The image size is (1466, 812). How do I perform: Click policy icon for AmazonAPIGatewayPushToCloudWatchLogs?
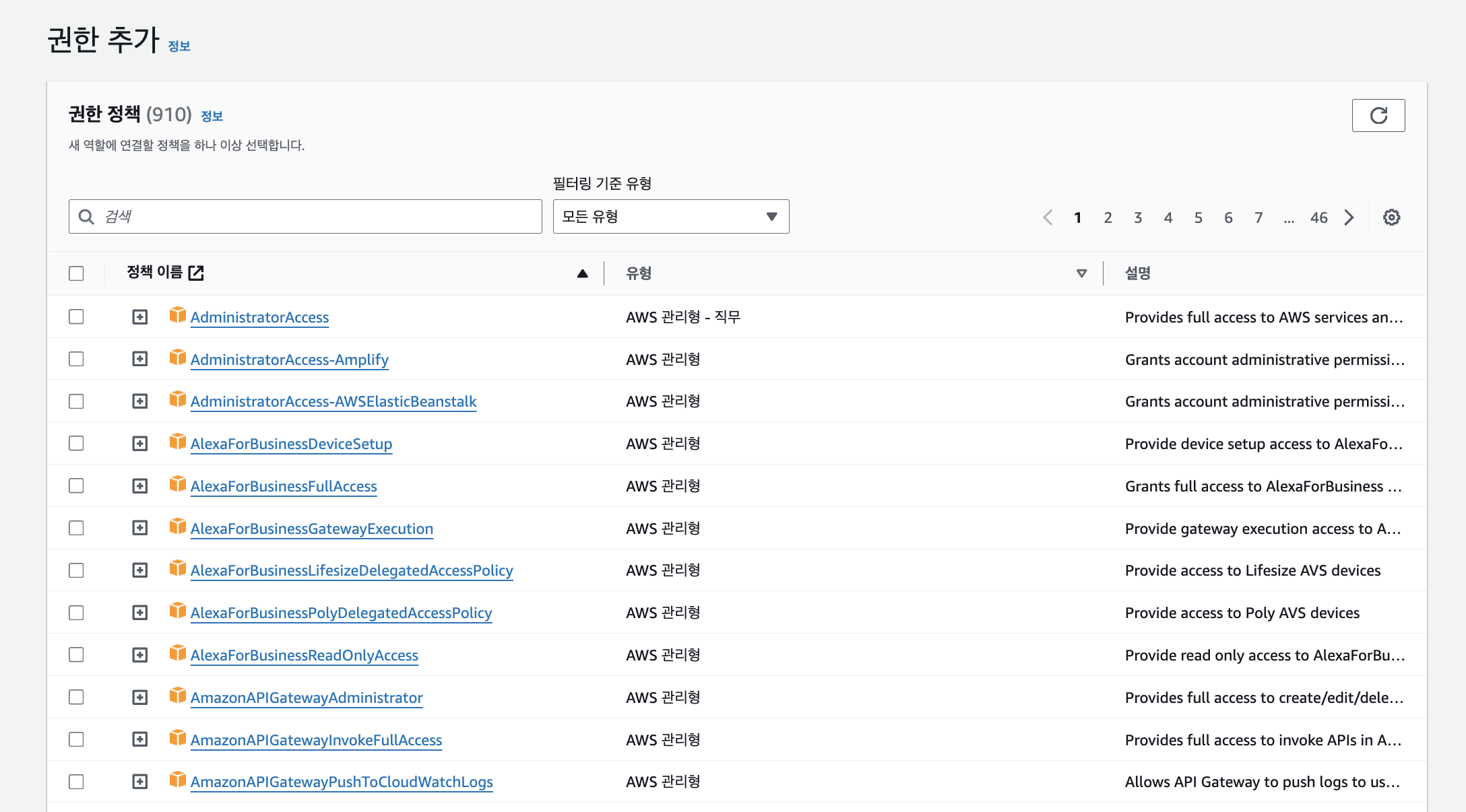178,780
